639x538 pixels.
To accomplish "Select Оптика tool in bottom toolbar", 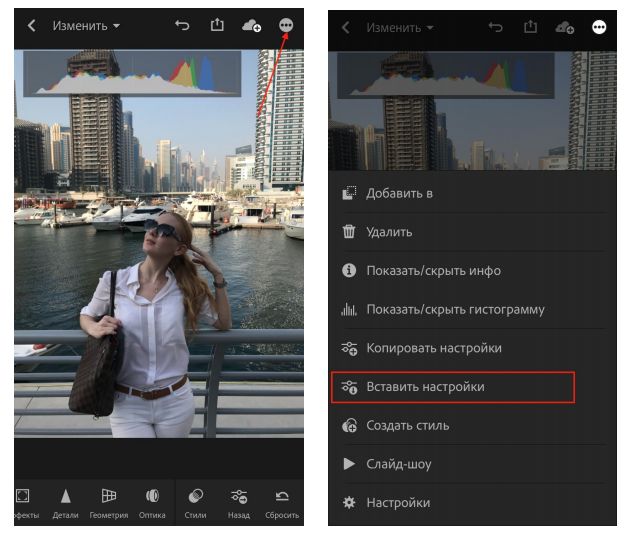I will click(x=152, y=504).
